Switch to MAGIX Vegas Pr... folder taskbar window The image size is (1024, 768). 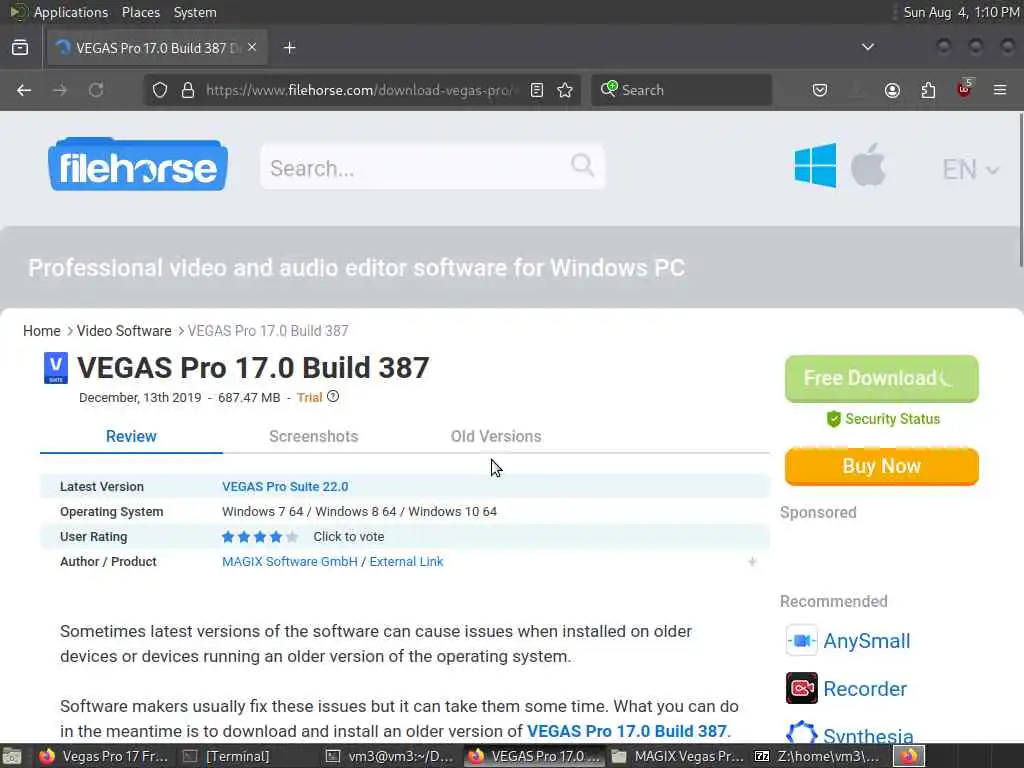(x=678, y=756)
